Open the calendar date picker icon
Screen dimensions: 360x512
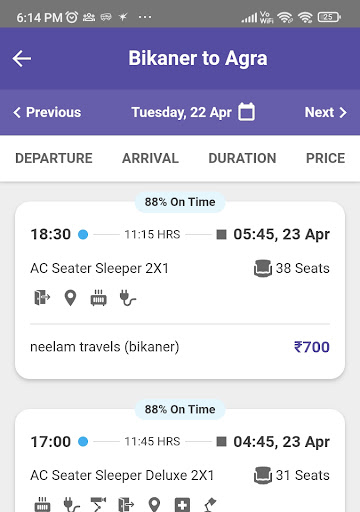[x=246, y=112]
